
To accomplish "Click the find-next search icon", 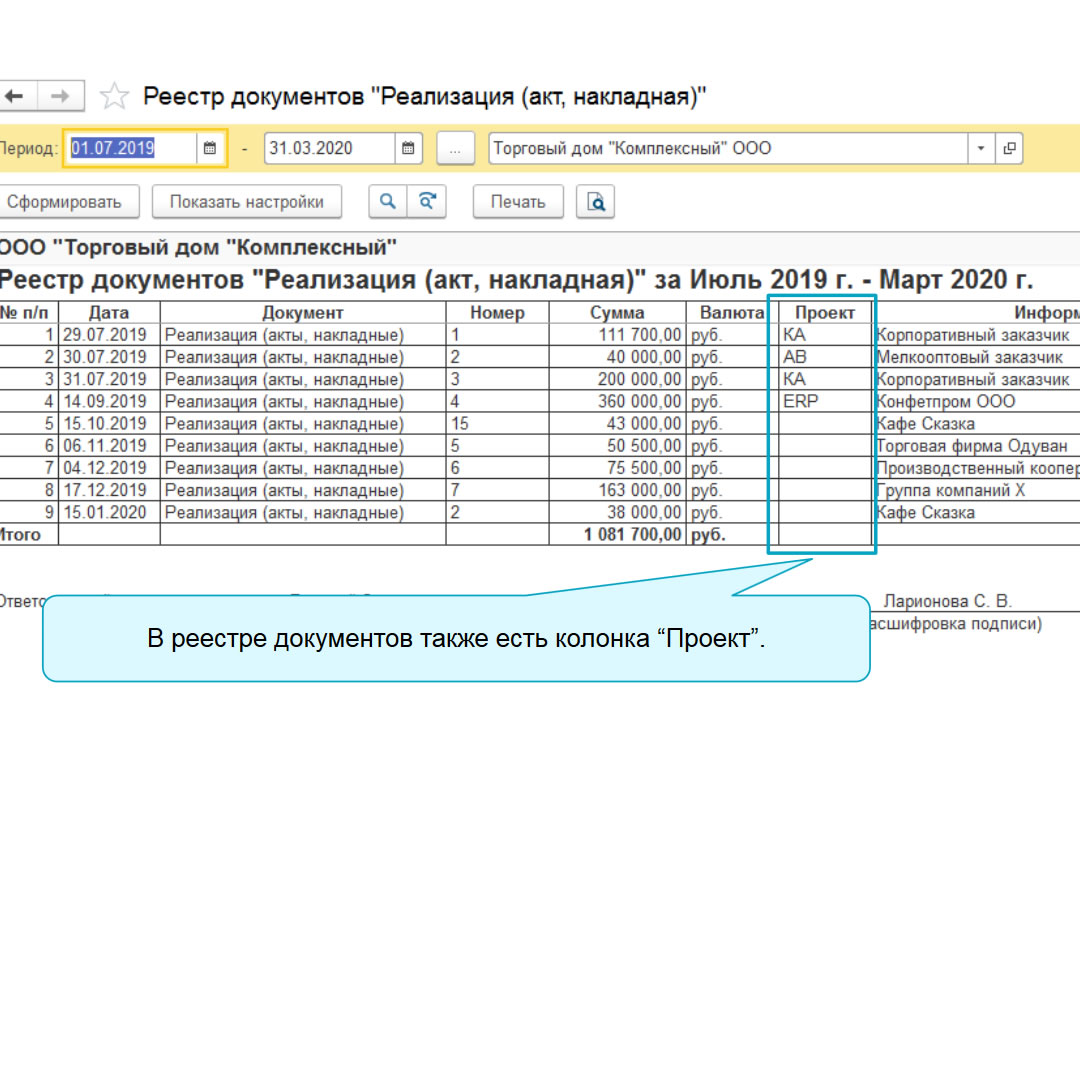I will pyautogui.click(x=427, y=202).
